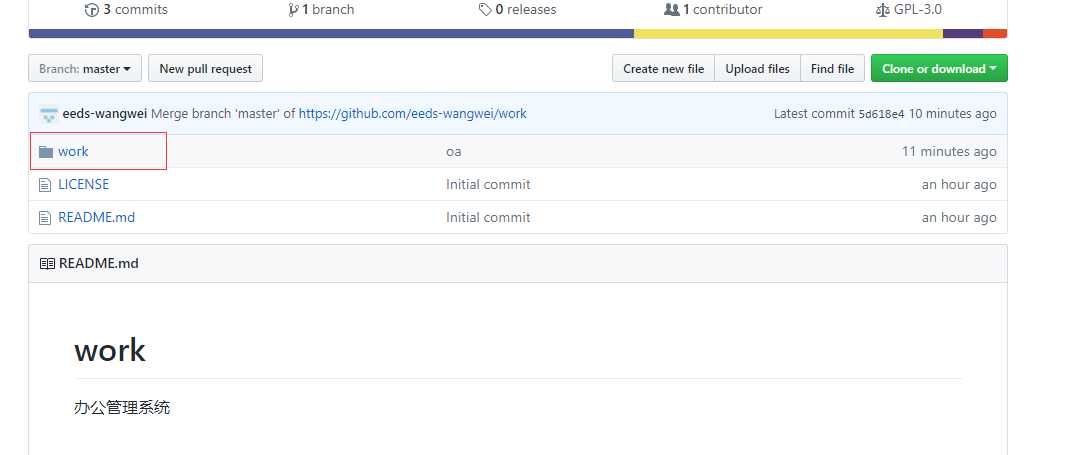Open the 'oa' commit message

click(454, 151)
